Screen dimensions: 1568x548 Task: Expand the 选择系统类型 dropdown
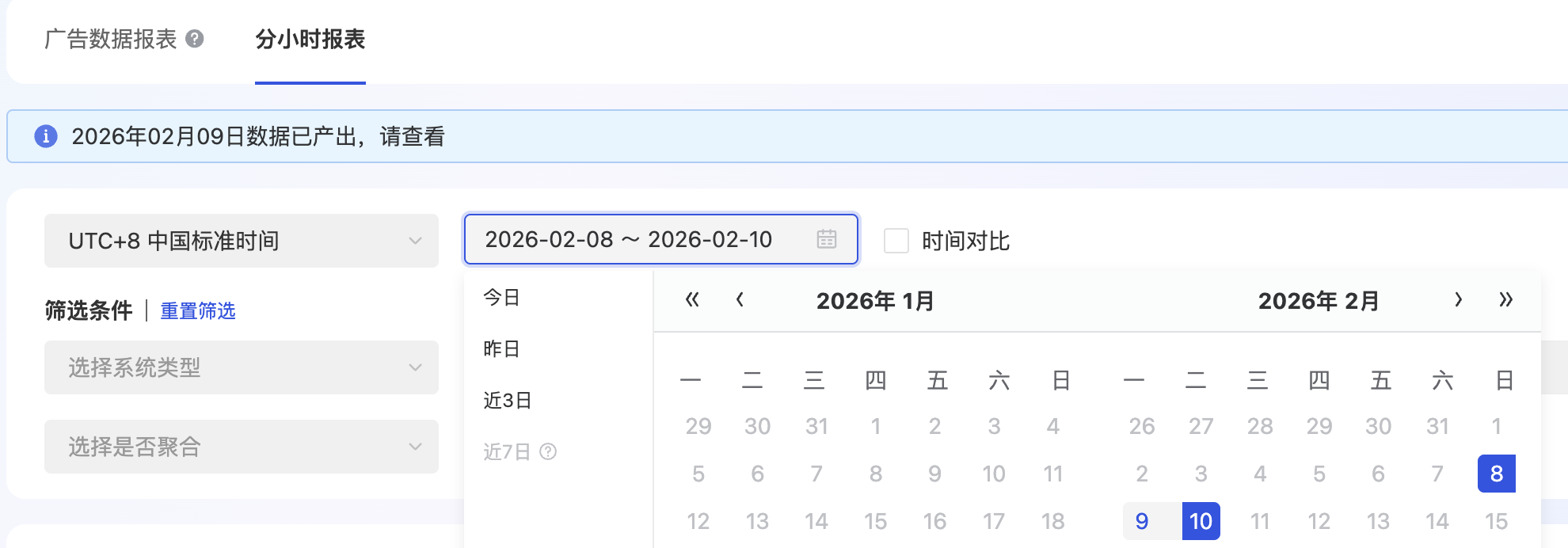click(x=241, y=367)
